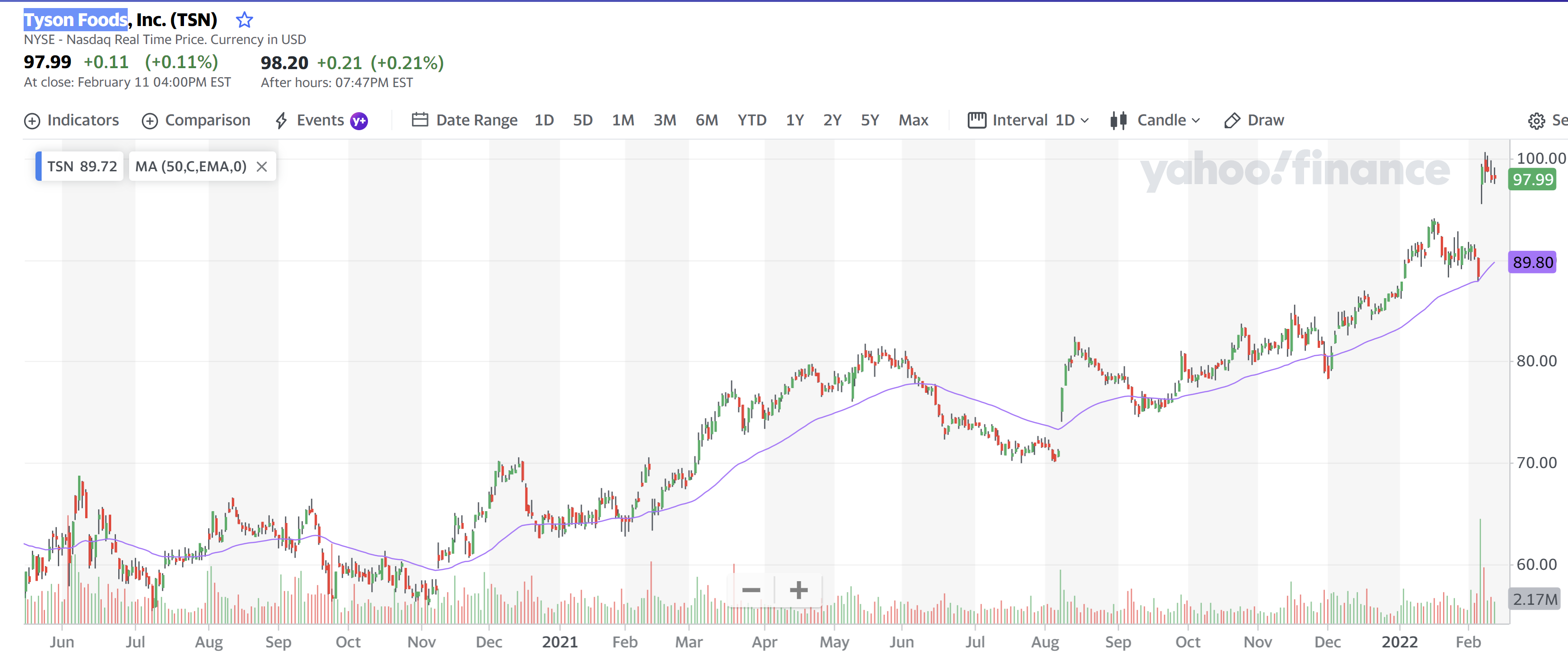Select the Max date range
This screenshot has width=1568, height=664.
click(x=913, y=120)
